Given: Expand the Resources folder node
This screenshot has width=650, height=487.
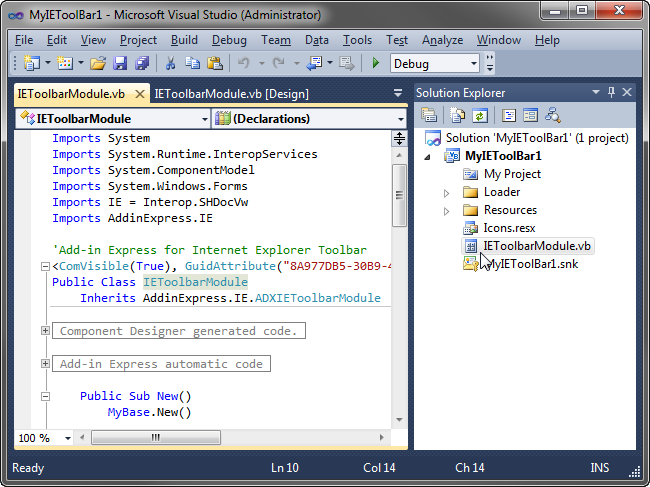Looking at the screenshot, I should 446,211.
